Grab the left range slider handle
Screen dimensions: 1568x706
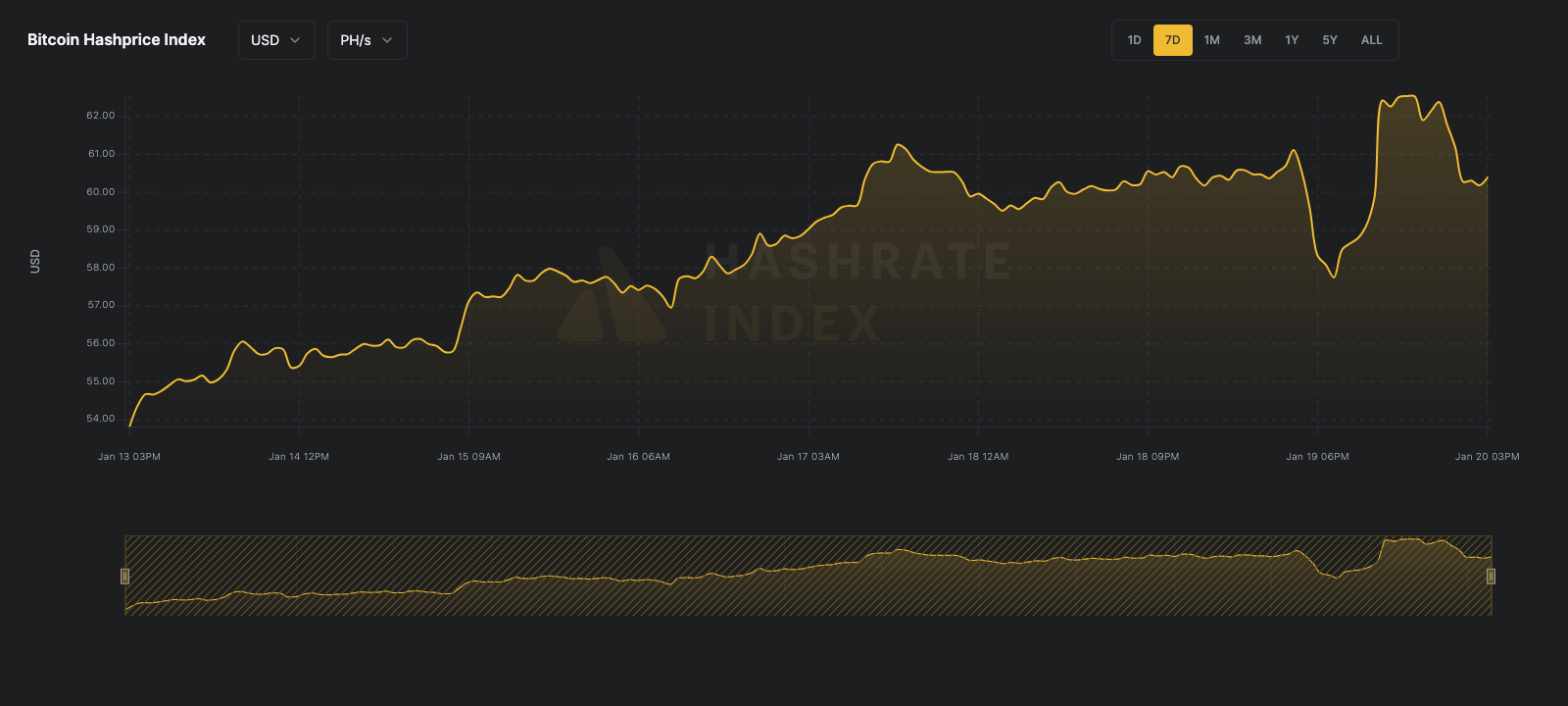click(124, 576)
